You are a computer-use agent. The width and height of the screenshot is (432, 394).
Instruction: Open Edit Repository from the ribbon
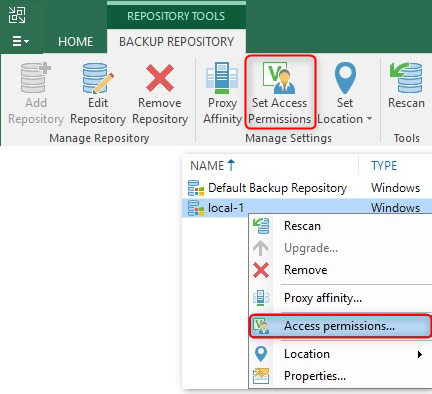98,94
